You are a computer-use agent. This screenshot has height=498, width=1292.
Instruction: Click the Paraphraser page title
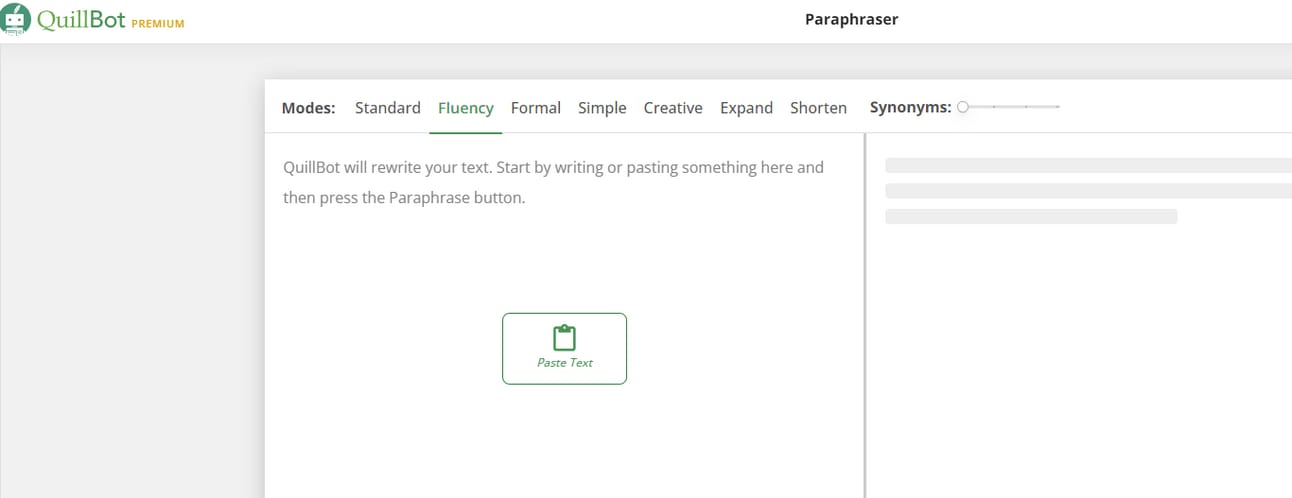[x=851, y=19]
